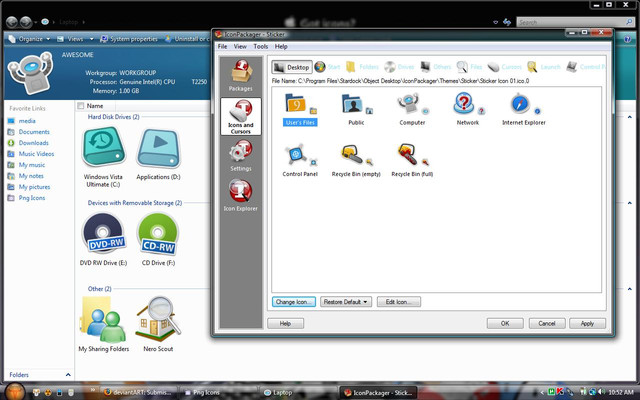Open the CD Drive (F:)

158,240
